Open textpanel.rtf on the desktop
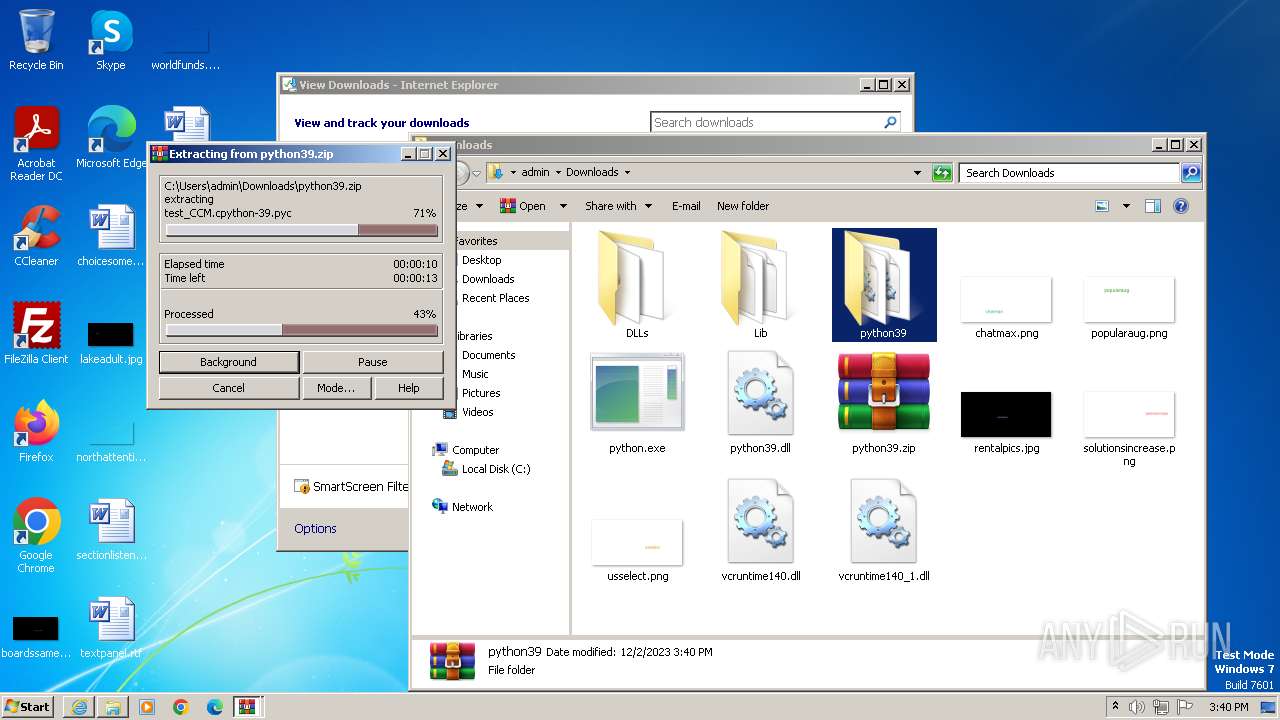This screenshot has height=720, width=1280. (111, 628)
